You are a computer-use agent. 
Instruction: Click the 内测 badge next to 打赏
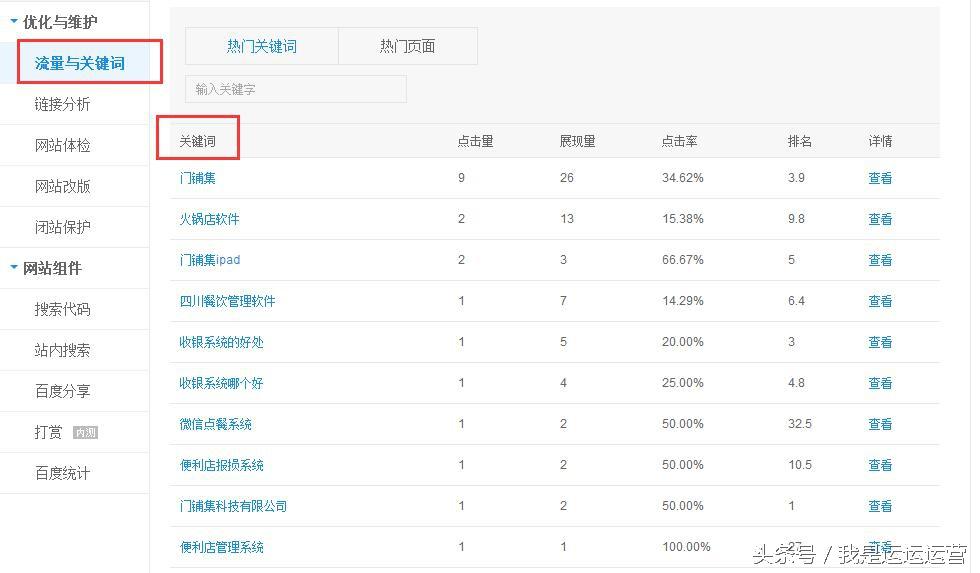(86, 432)
